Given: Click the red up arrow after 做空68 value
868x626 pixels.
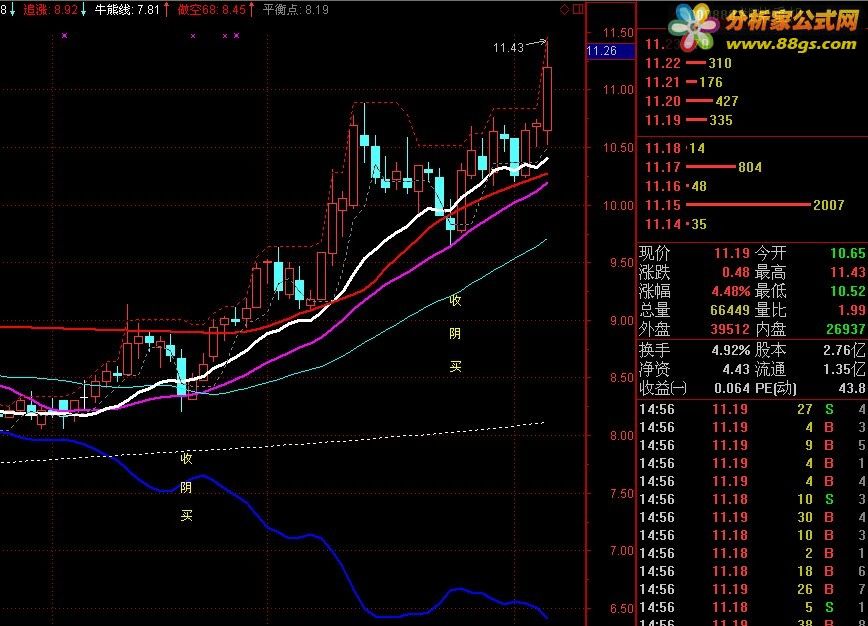Looking at the screenshot, I should pyautogui.click(x=252, y=10).
